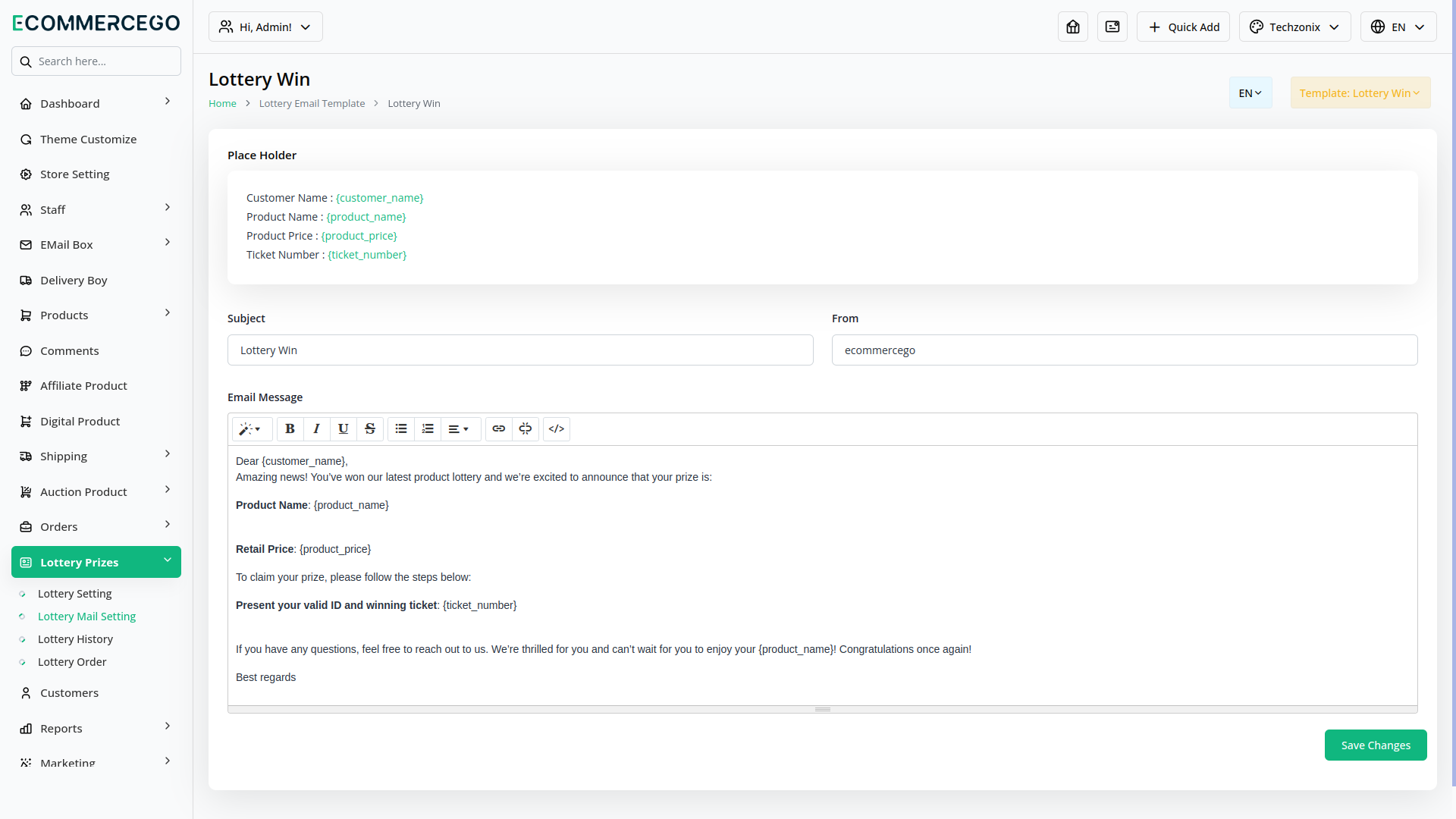Screen dimensions: 1456x819
Task: Open Lottery Email Template breadcrumb
Action: click(312, 104)
